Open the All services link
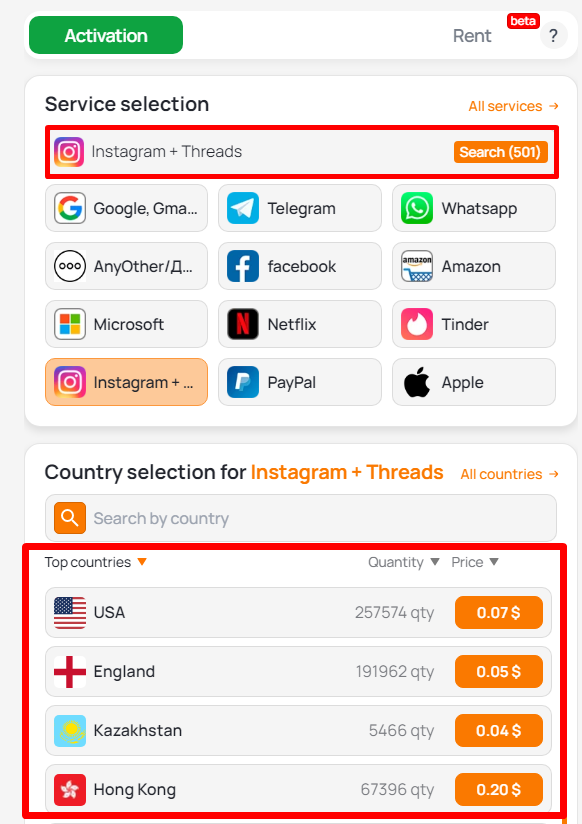The image size is (582, 824). click(x=513, y=106)
